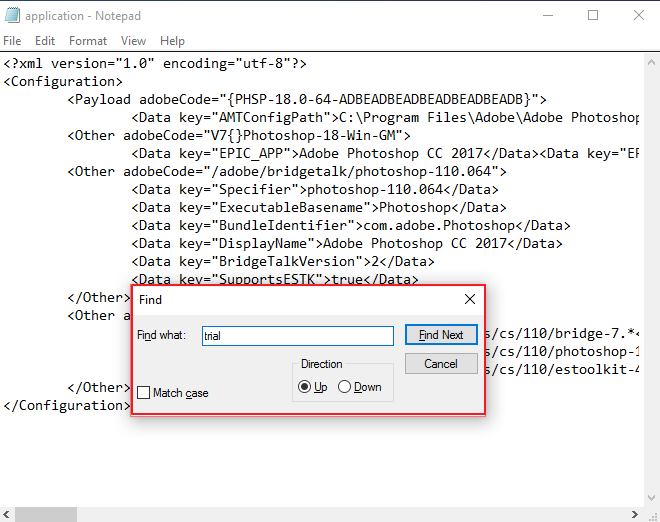This screenshot has height=522, width=660.
Task: Click the Payload adobeCode line
Action: (307, 100)
